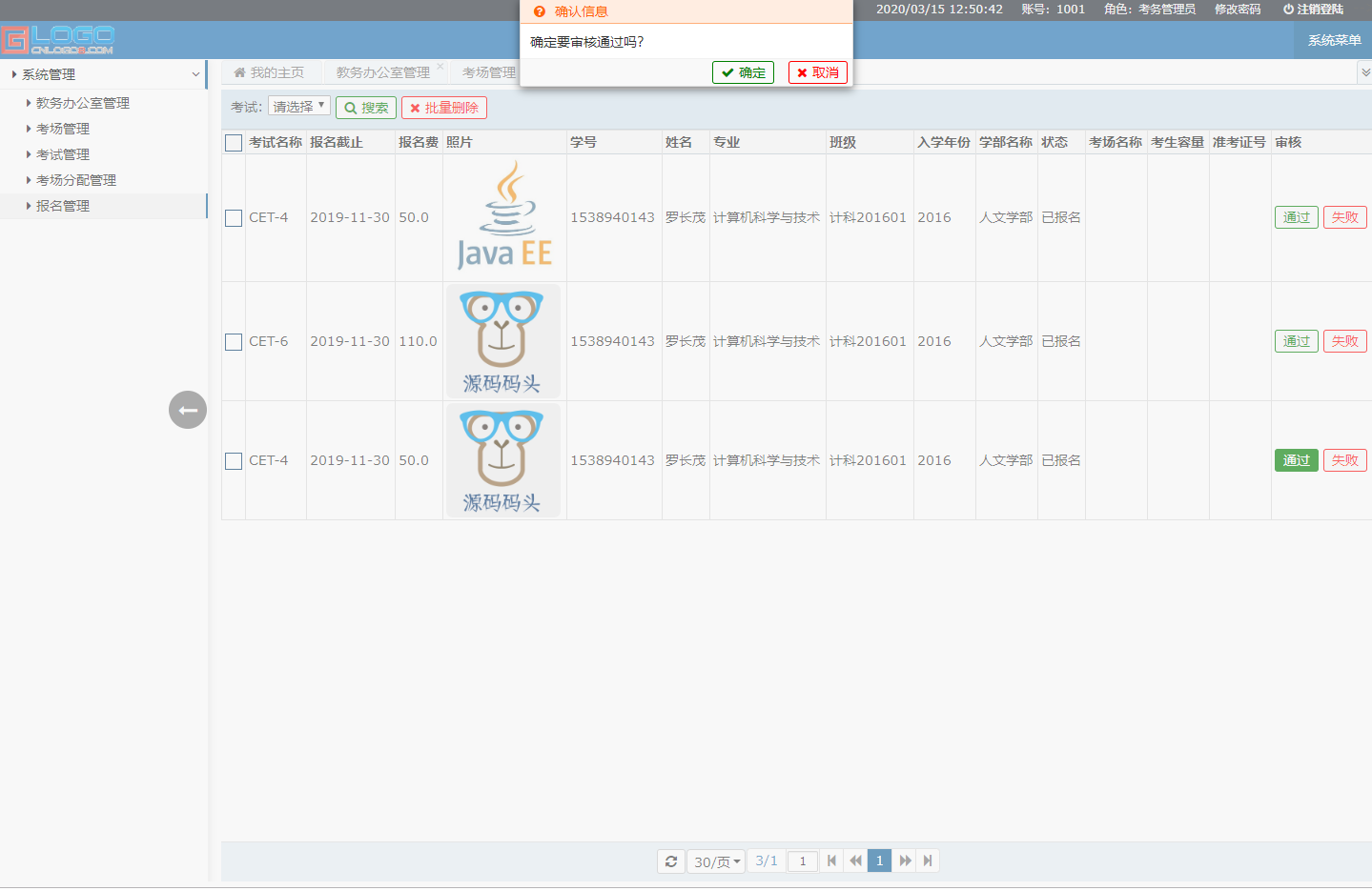This screenshot has width=1372, height=891.
Task: Open 修改密码 to change the password
Action: pyautogui.click(x=1237, y=10)
